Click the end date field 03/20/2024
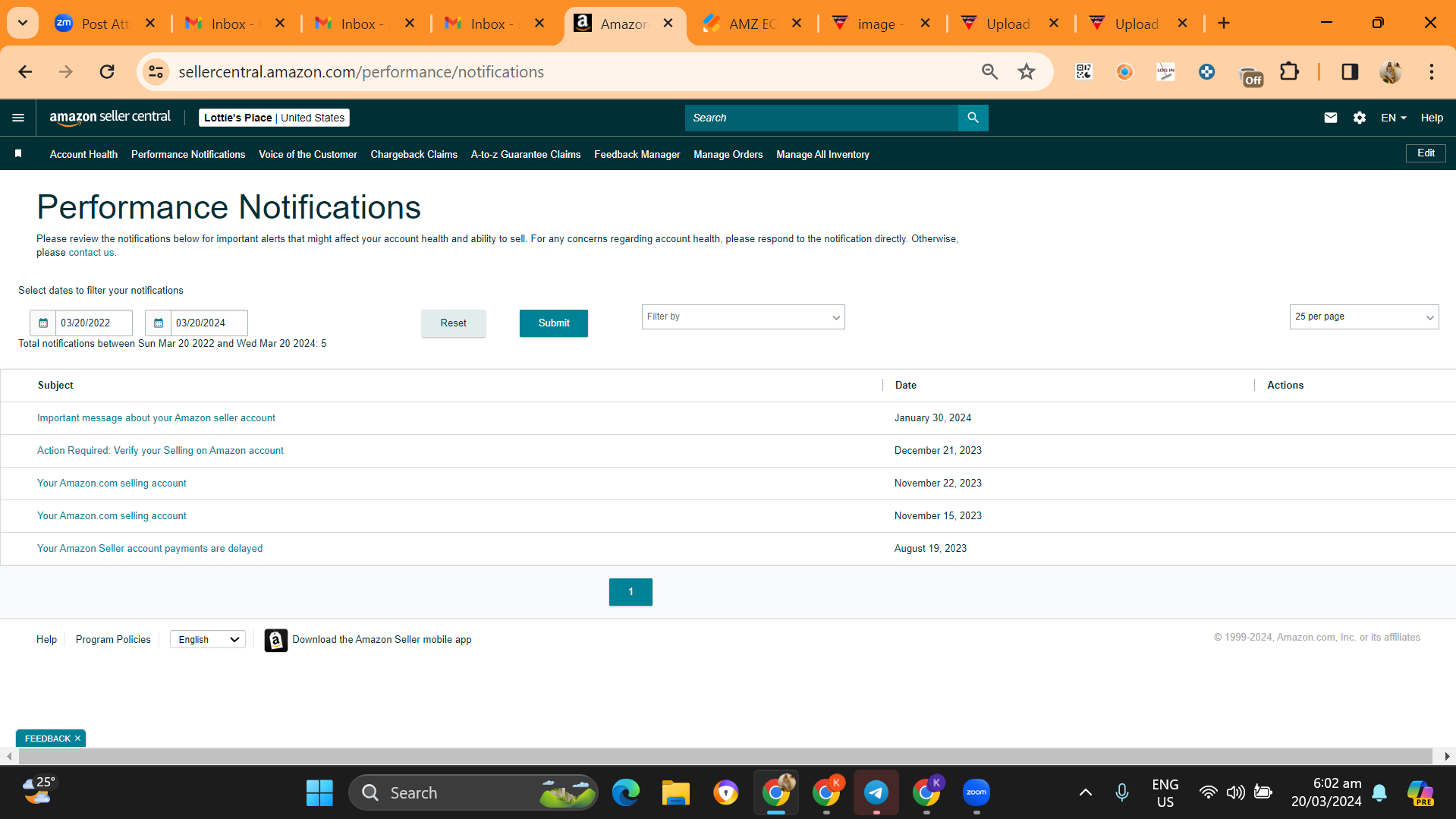1456x819 pixels. 209,323
